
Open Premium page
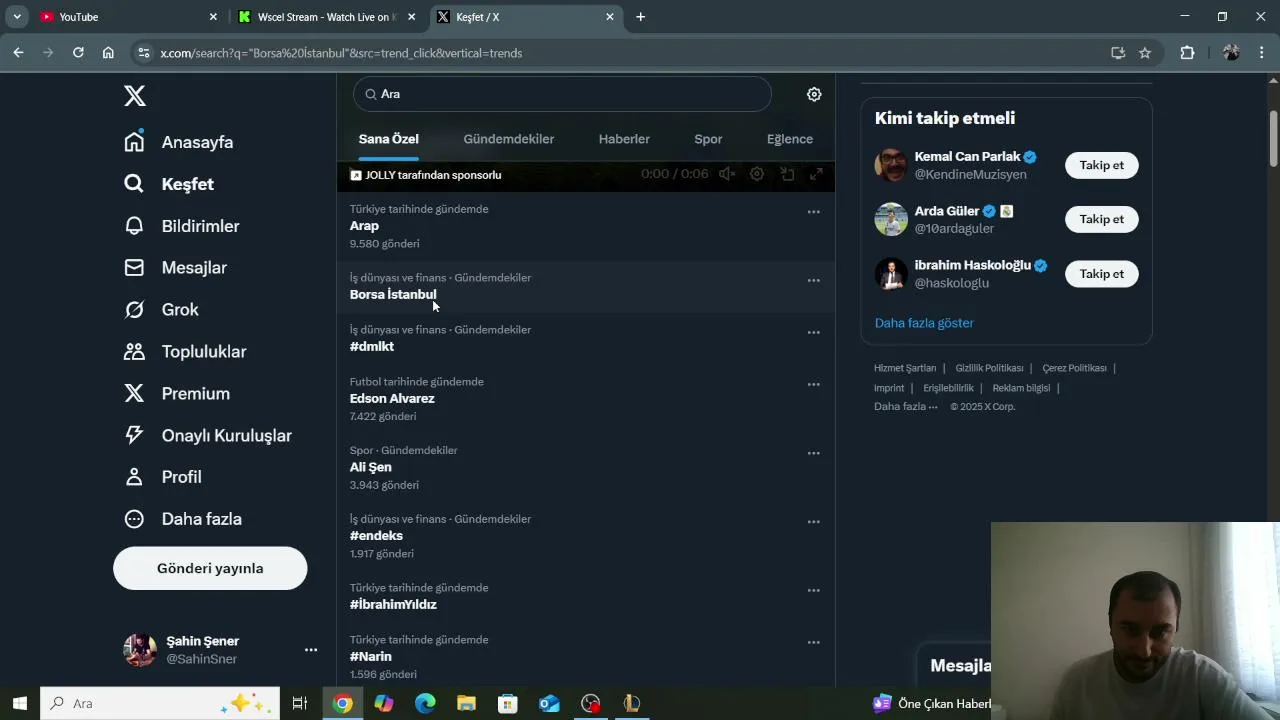point(176,394)
